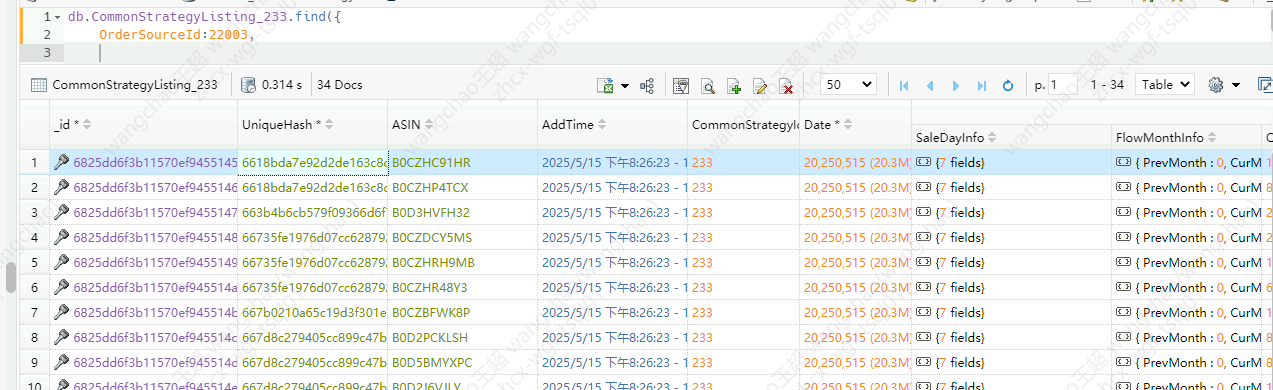Go to the previous results page
Viewport: 1273px width, 390px height.
click(930, 86)
